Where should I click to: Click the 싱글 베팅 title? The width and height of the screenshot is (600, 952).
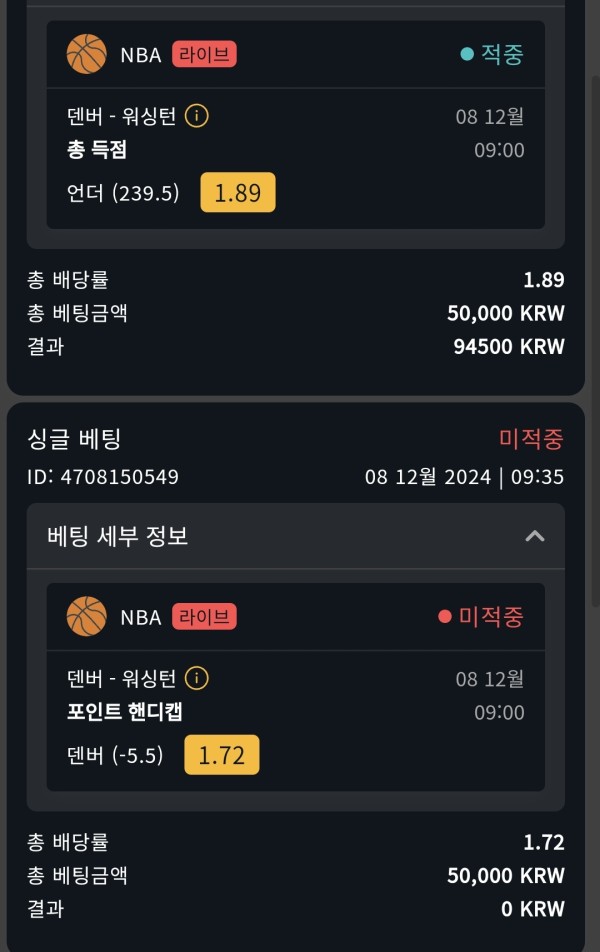pos(74,439)
